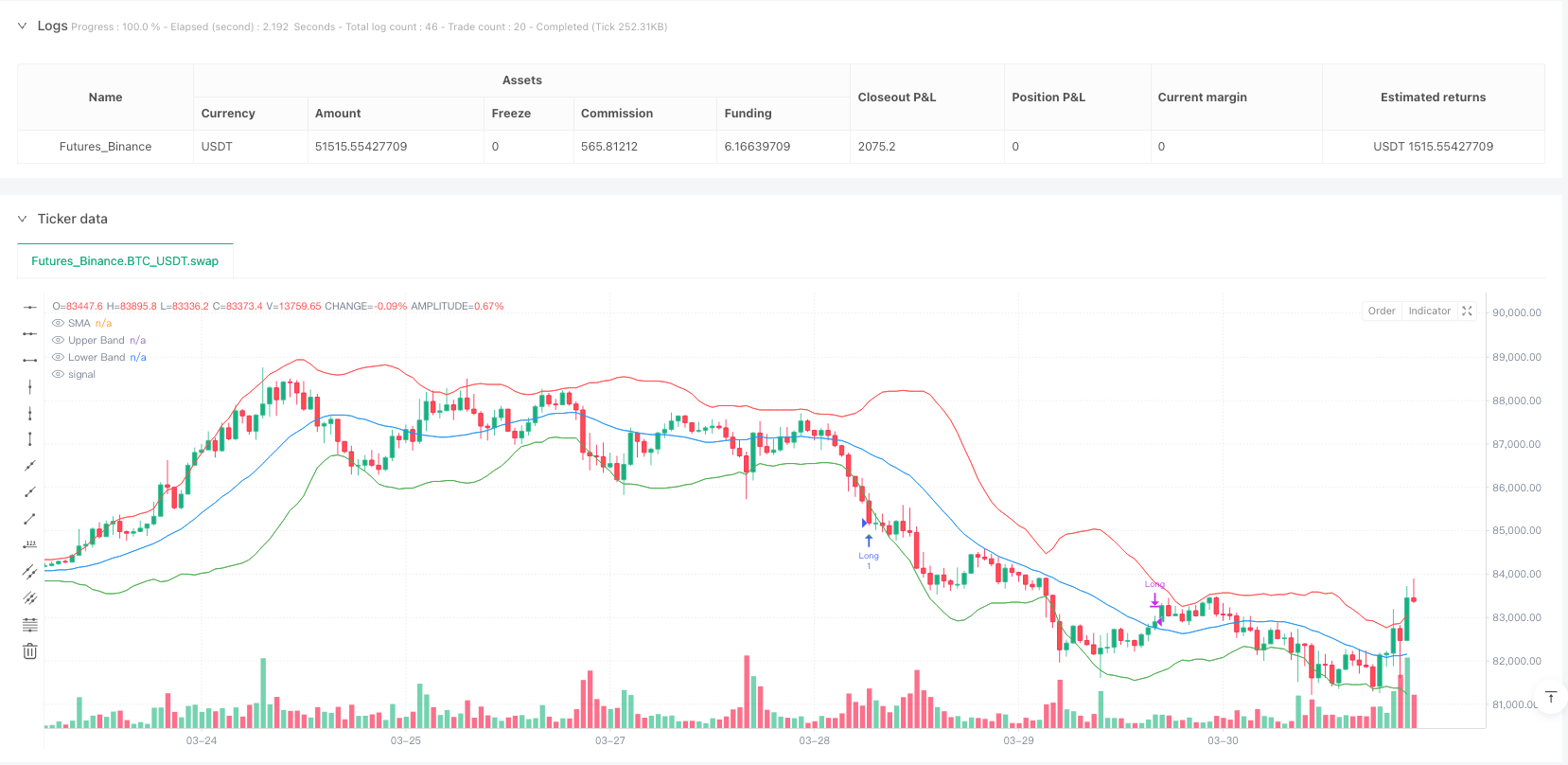
Task: Select the Fibonacci multi-line tool
Action: click(30, 625)
